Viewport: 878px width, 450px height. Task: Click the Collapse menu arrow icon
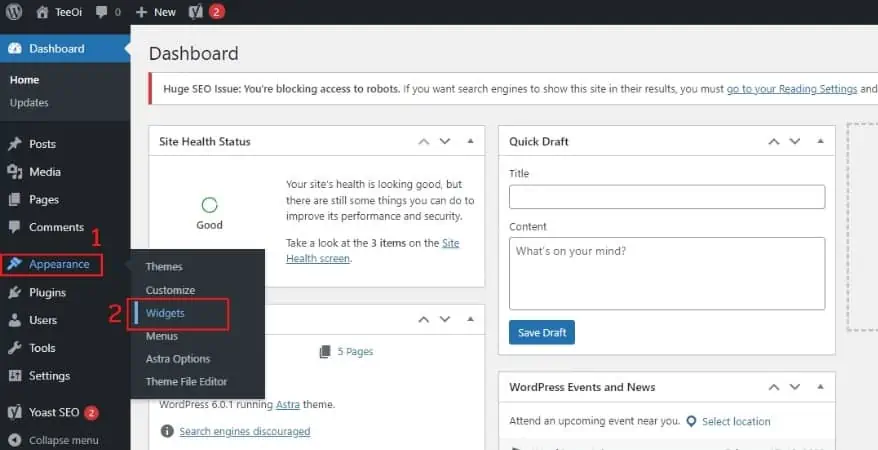click(15, 440)
